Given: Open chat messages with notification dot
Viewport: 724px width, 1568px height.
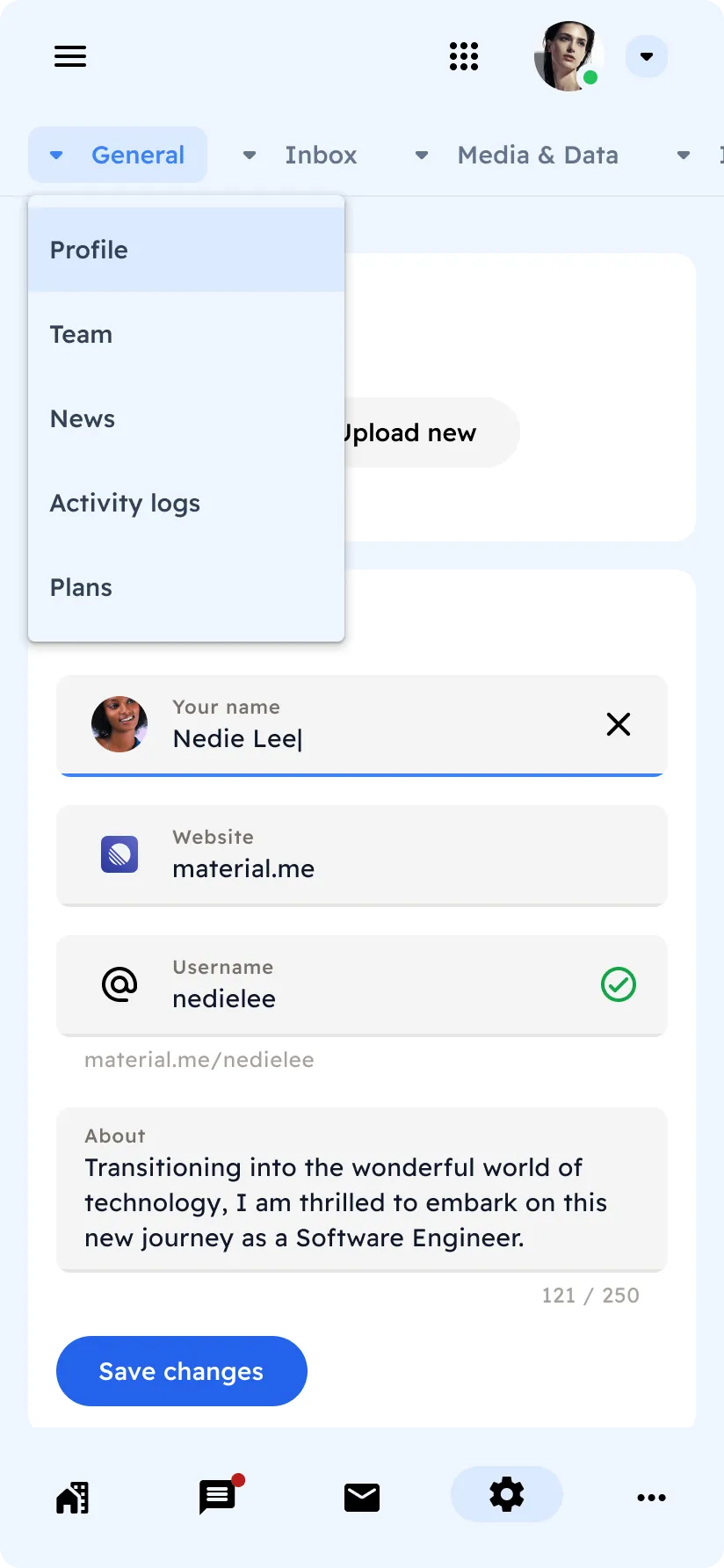Looking at the screenshot, I should coord(217,1496).
